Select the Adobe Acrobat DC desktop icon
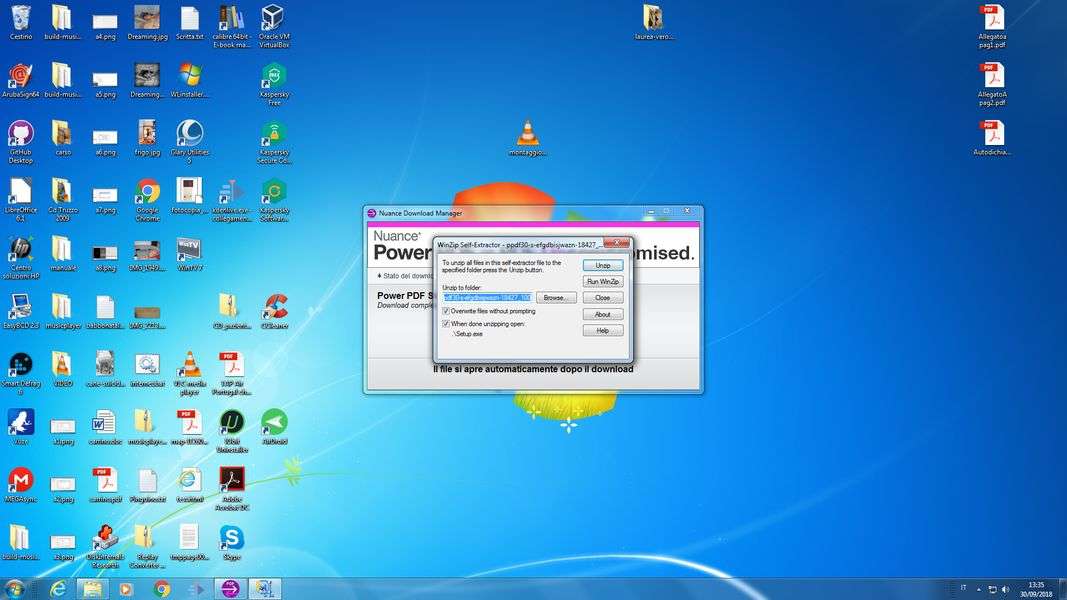The height and width of the screenshot is (600, 1067). pyautogui.click(x=231, y=488)
